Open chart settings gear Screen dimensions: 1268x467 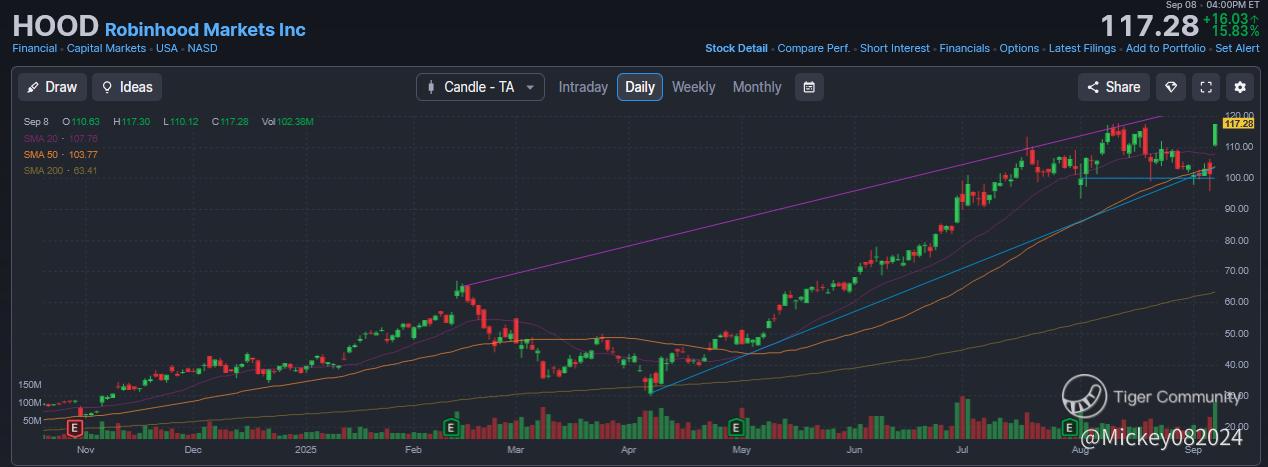point(1241,87)
